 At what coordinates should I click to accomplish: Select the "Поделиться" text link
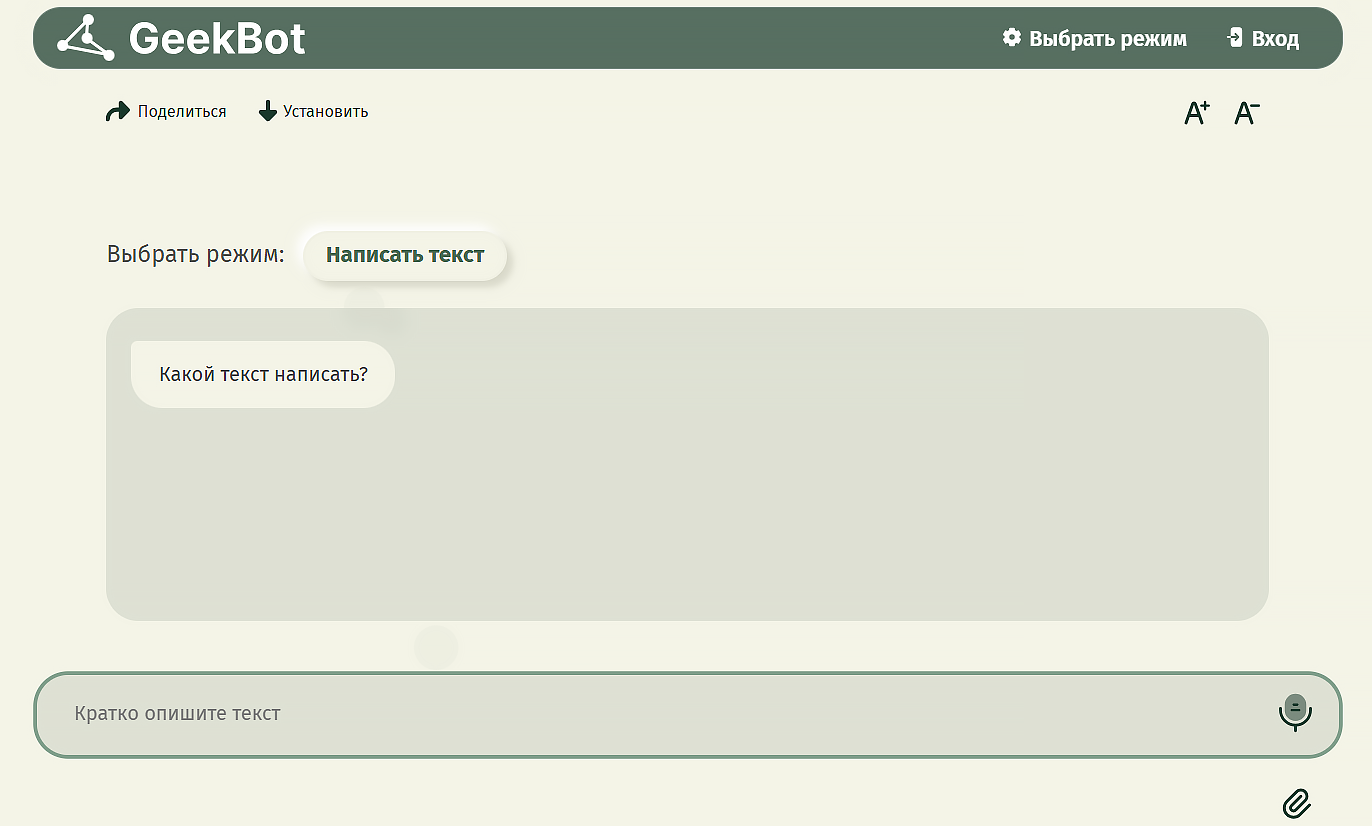(182, 112)
